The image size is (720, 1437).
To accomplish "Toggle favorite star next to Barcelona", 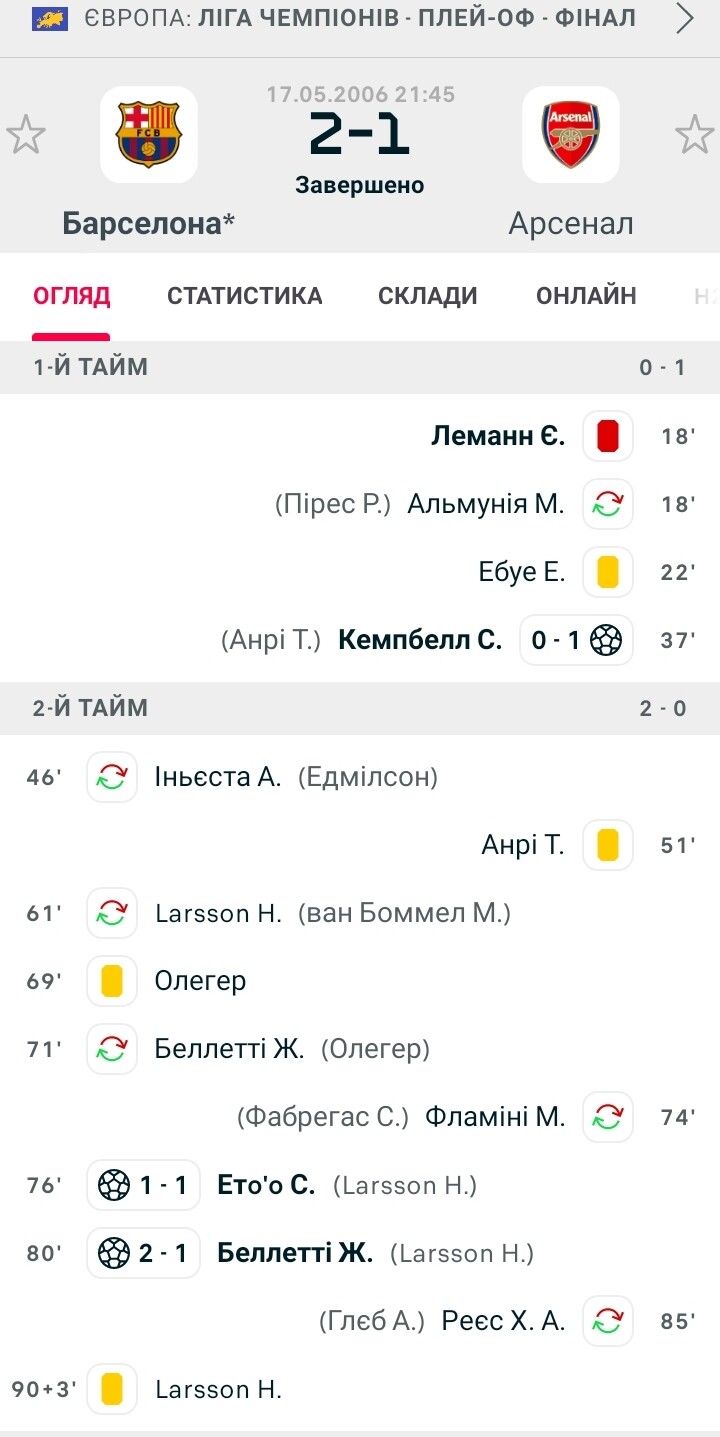I will pos(26,135).
